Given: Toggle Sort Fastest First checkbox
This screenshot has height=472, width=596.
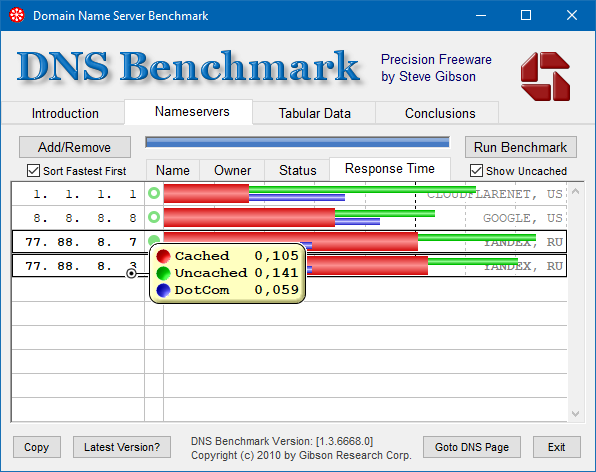Looking at the screenshot, I should coord(33,171).
